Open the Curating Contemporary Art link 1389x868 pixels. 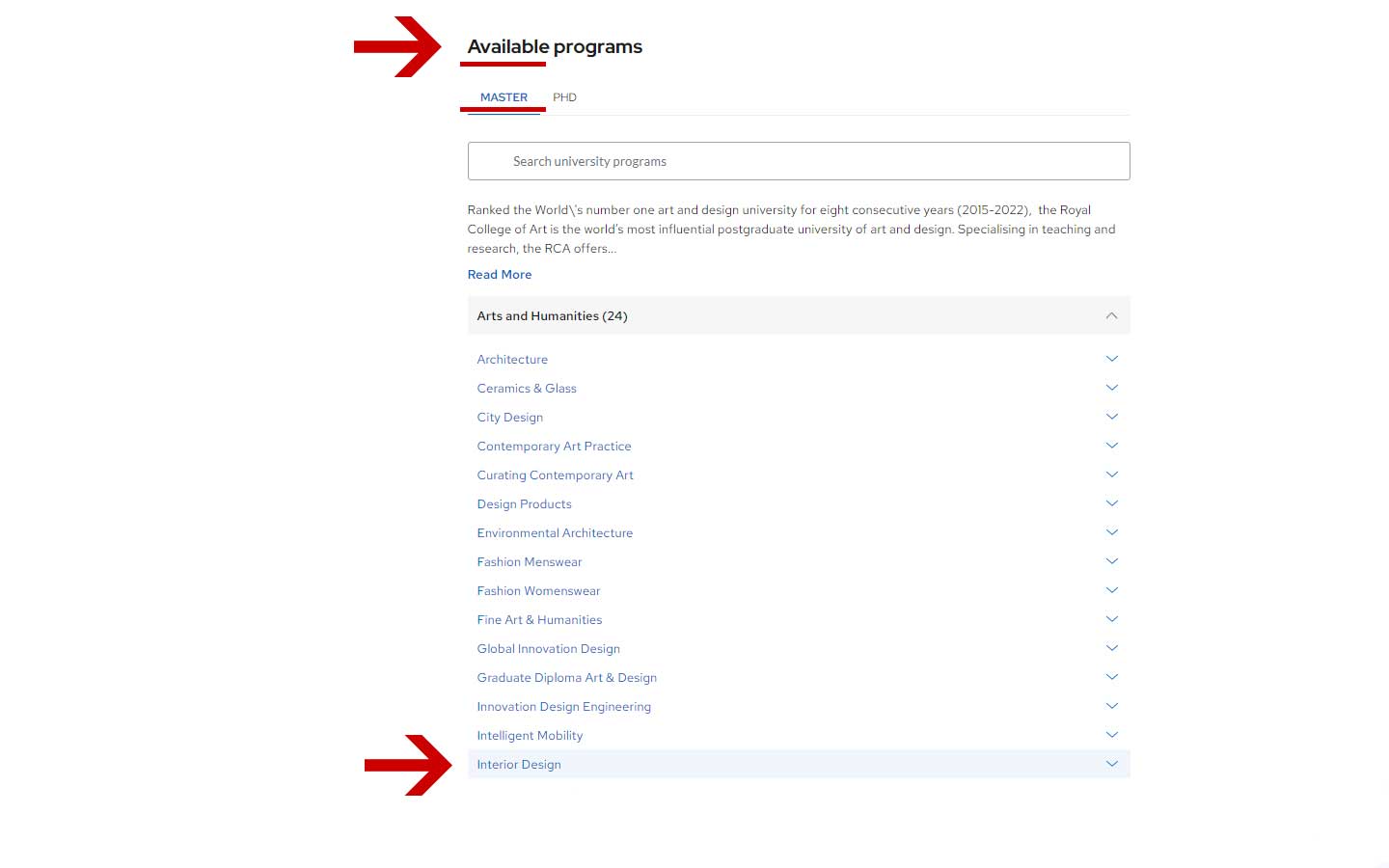555,475
